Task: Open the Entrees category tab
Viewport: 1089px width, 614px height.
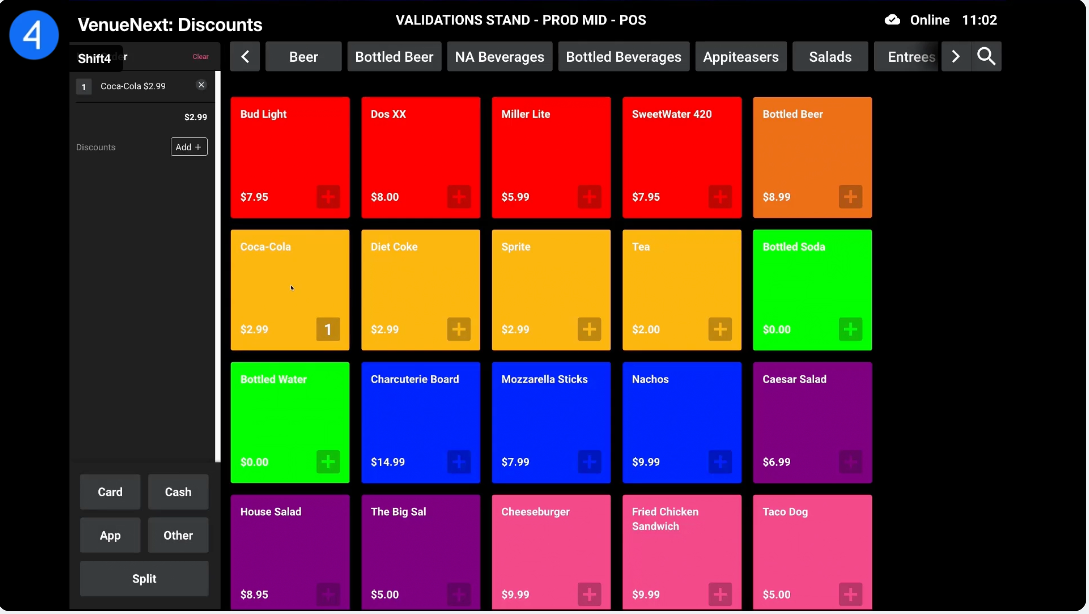Action: point(906,57)
